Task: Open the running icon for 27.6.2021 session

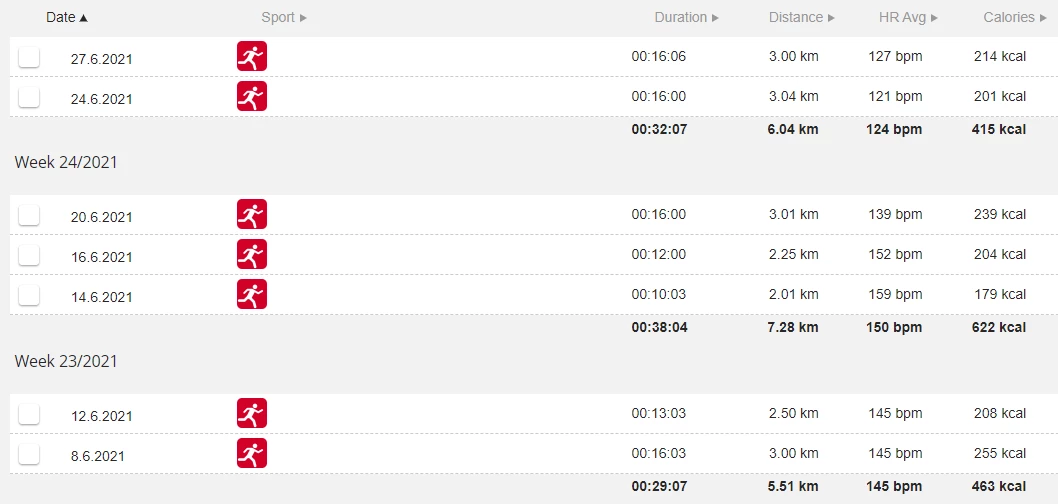Action: coord(252,56)
